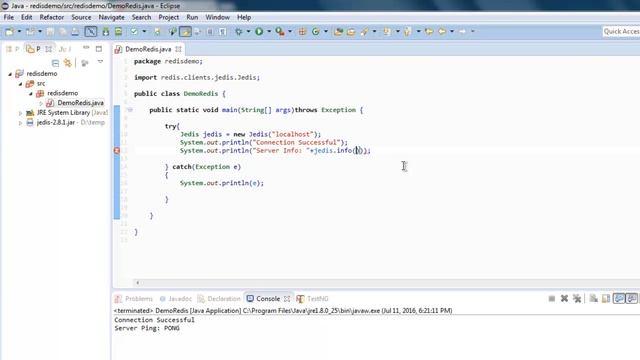Image resolution: width=640 pixels, height=360 pixels.
Task: Click the Run External Tools icon
Action: 280,31
